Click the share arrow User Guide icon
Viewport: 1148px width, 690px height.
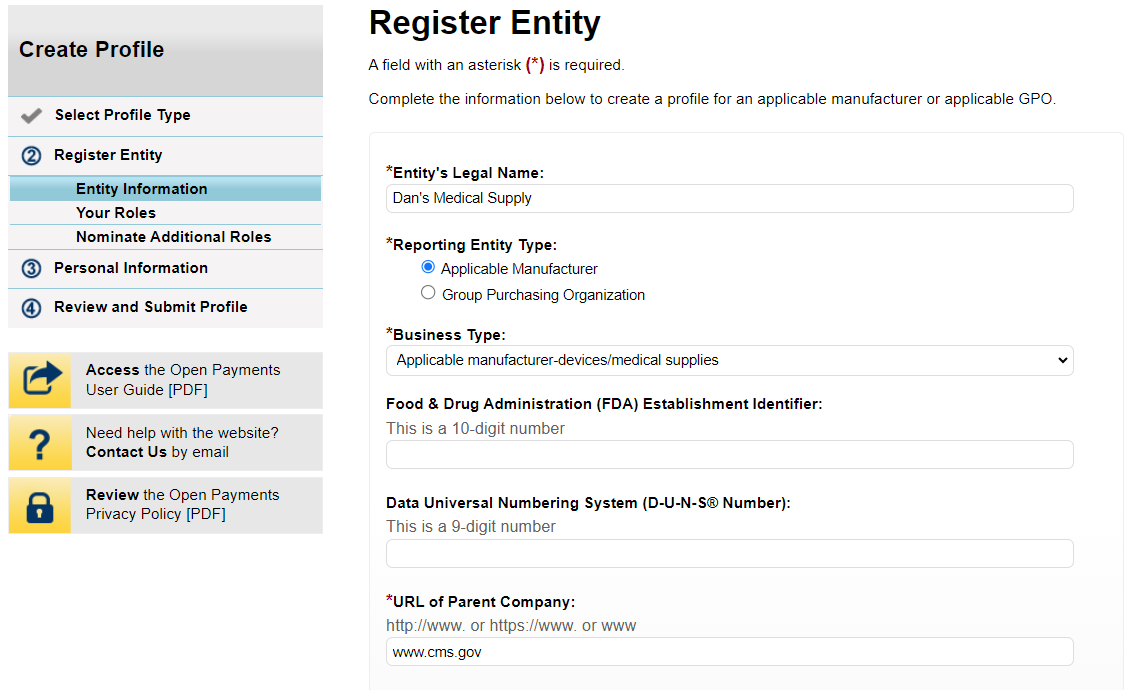(40, 380)
